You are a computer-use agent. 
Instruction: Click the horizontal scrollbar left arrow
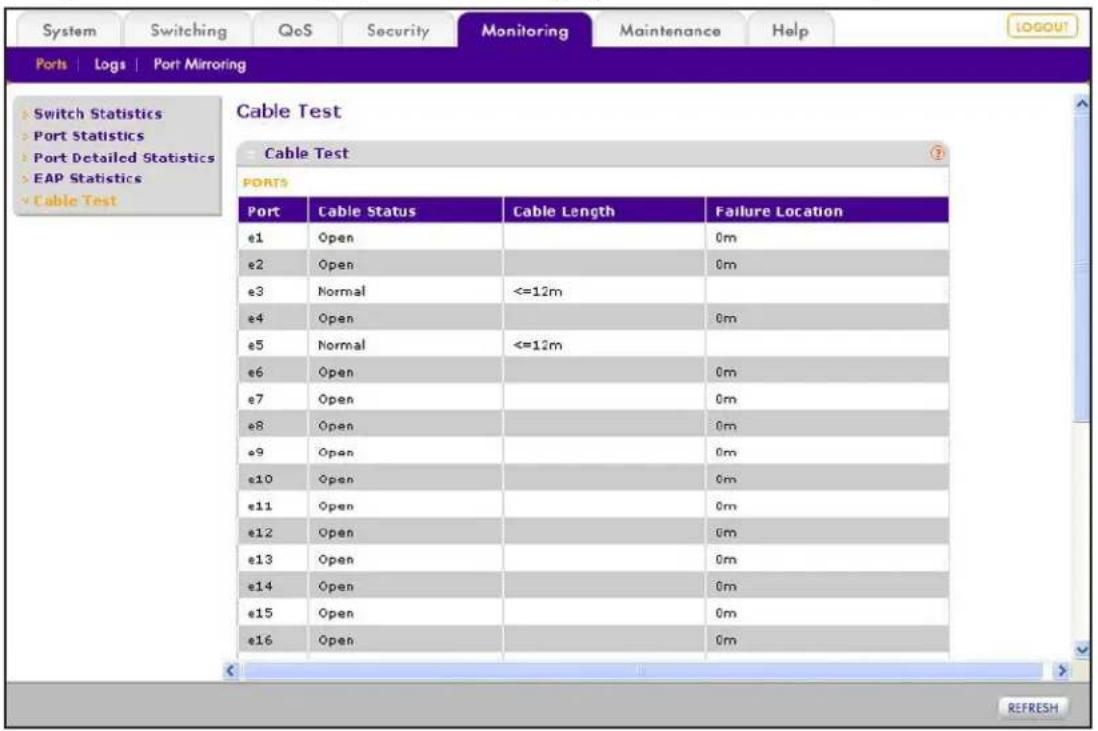pyautogui.click(x=231, y=671)
